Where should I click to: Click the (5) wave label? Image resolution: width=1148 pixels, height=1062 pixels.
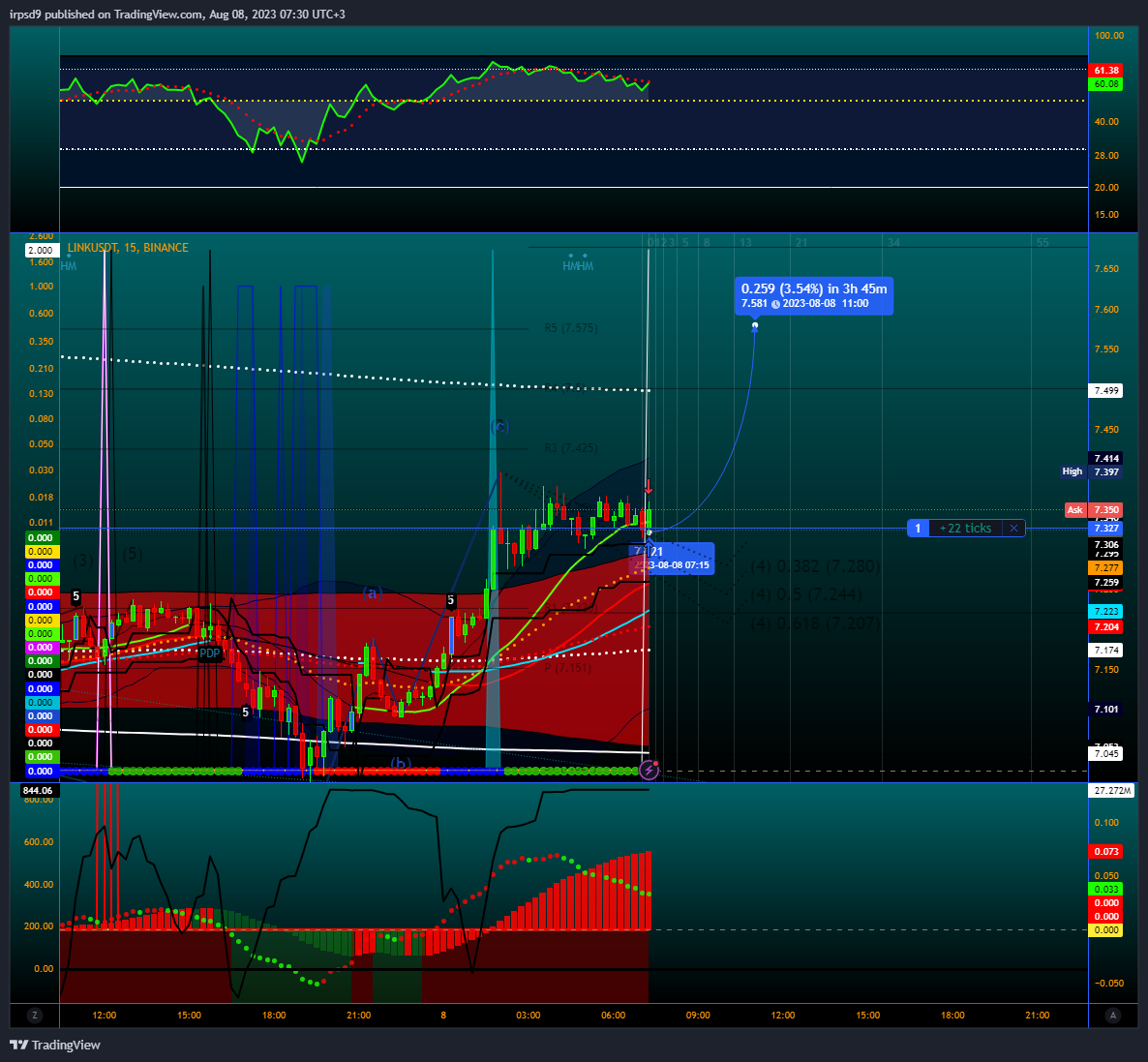tap(133, 554)
